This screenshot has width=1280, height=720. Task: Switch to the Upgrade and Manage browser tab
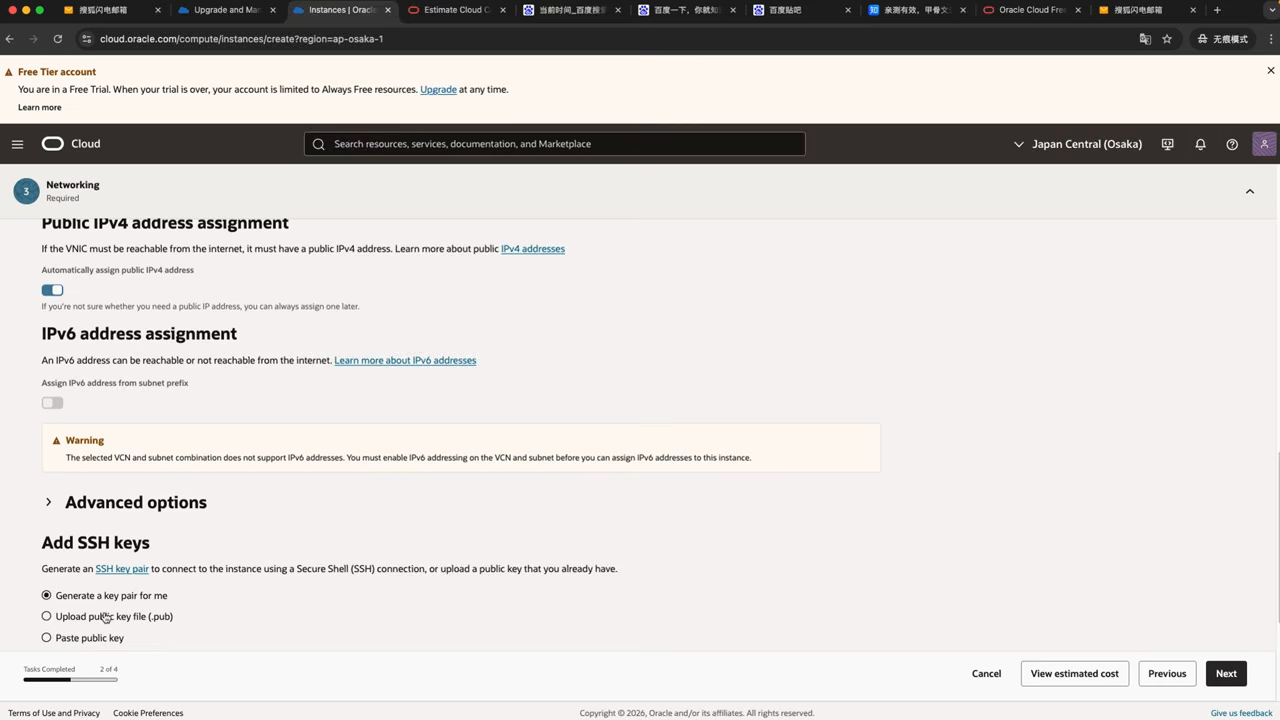(226, 10)
